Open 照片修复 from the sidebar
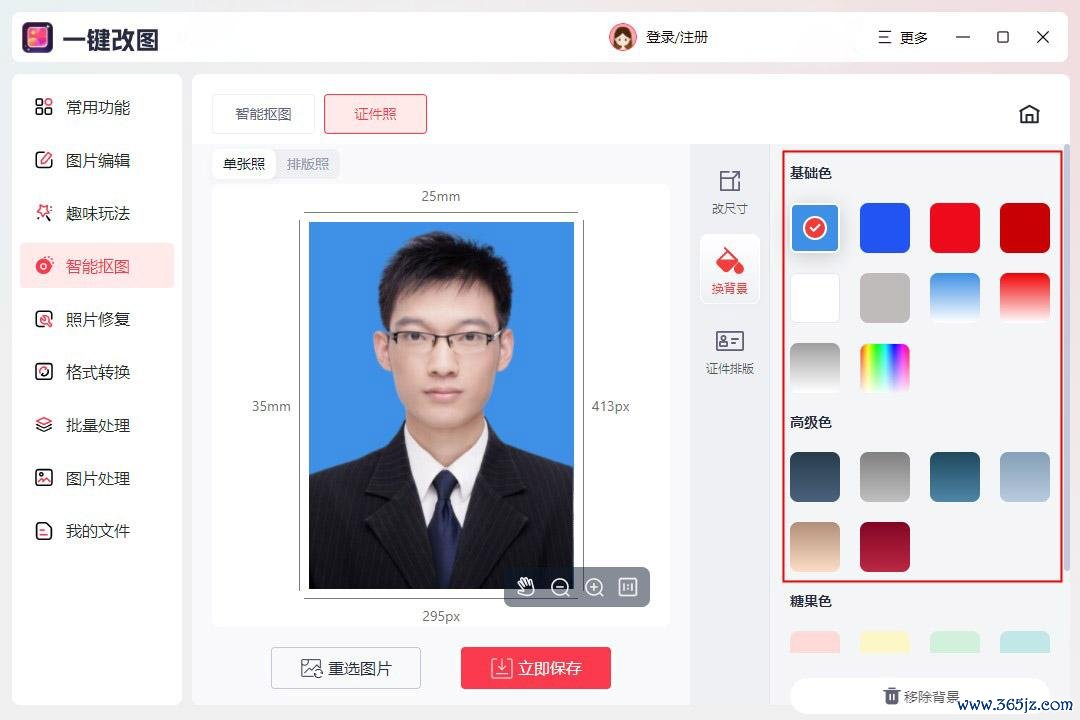This screenshot has width=1080, height=720. pyautogui.click(x=97, y=319)
